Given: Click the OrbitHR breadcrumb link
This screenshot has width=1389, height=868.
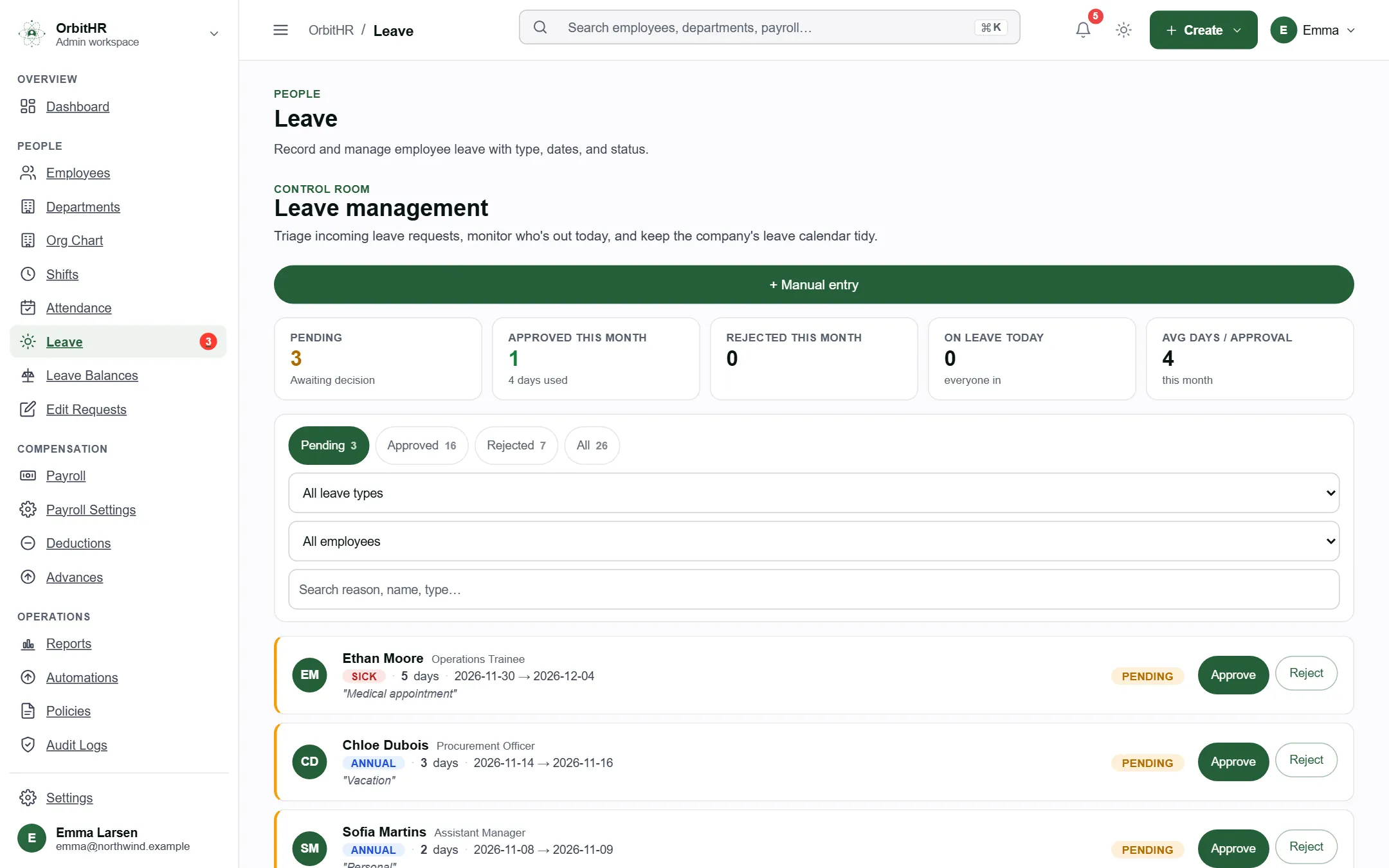Looking at the screenshot, I should pos(331,30).
